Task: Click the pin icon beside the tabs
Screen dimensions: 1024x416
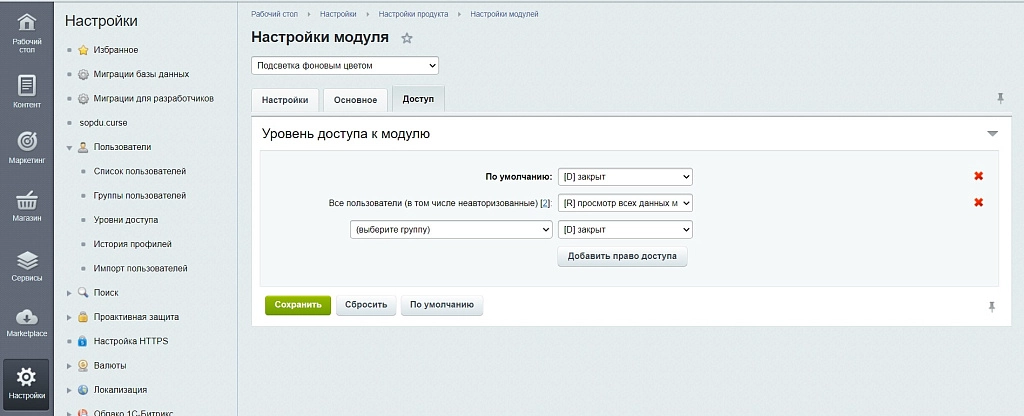Action: [x=1000, y=98]
